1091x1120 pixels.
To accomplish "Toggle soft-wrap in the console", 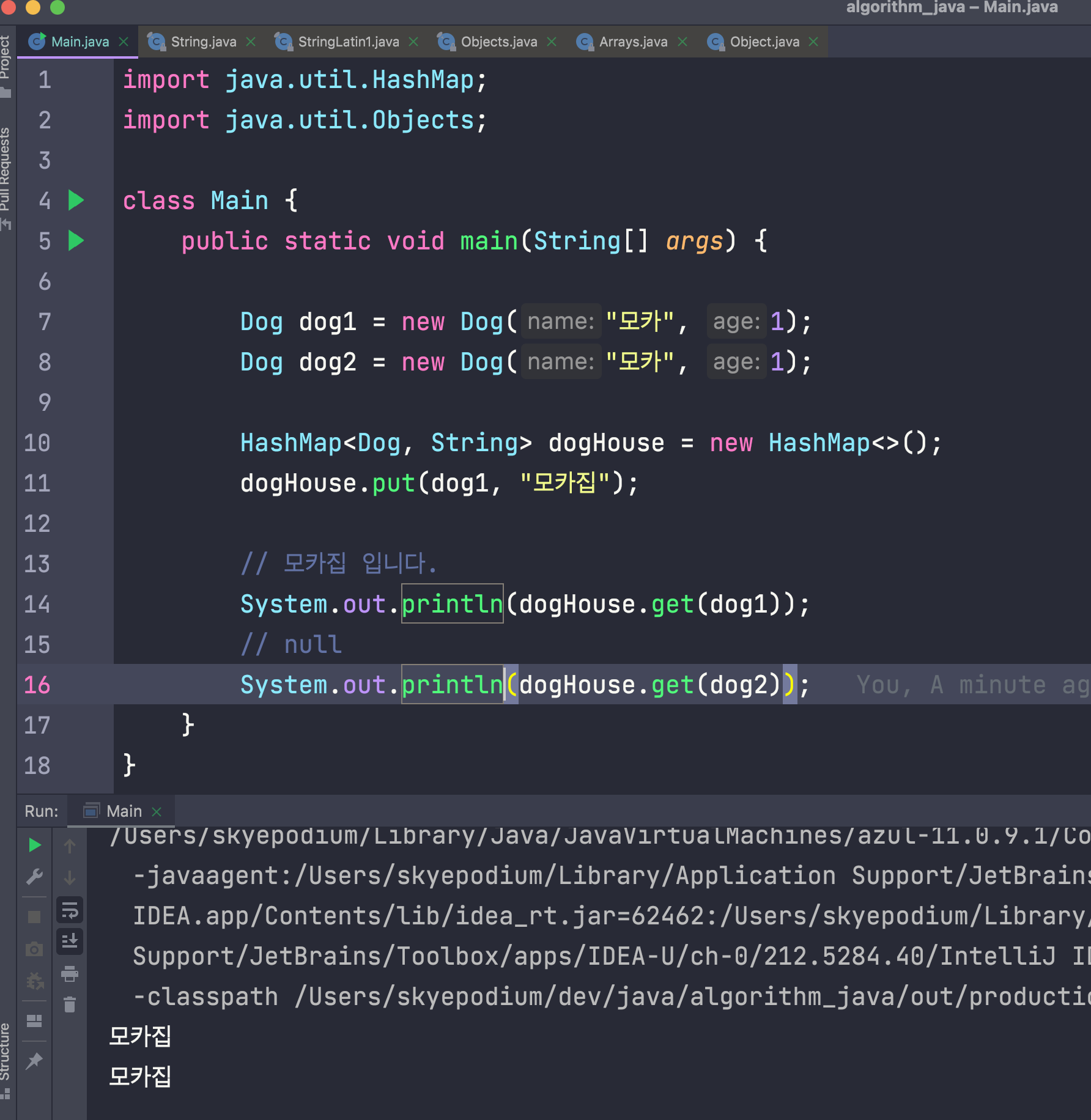I will click(69, 911).
